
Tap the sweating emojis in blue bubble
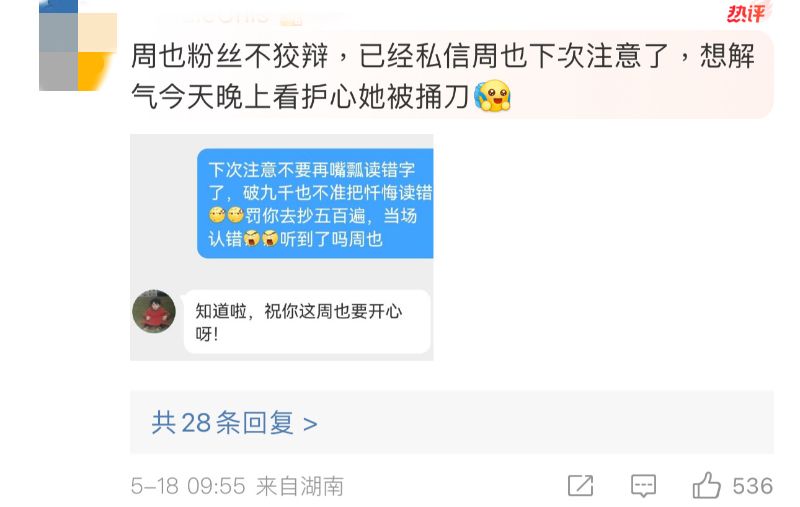tap(226, 215)
